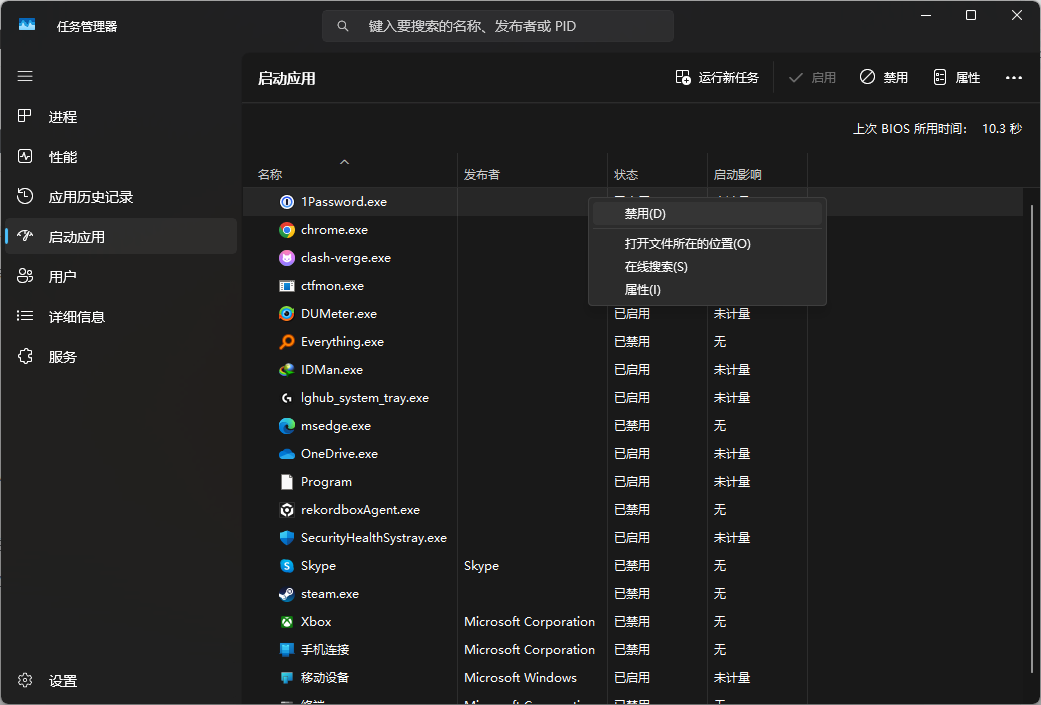Expand the three-dots more options menu
This screenshot has width=1041, height=705.
(x=1014, y=78)
